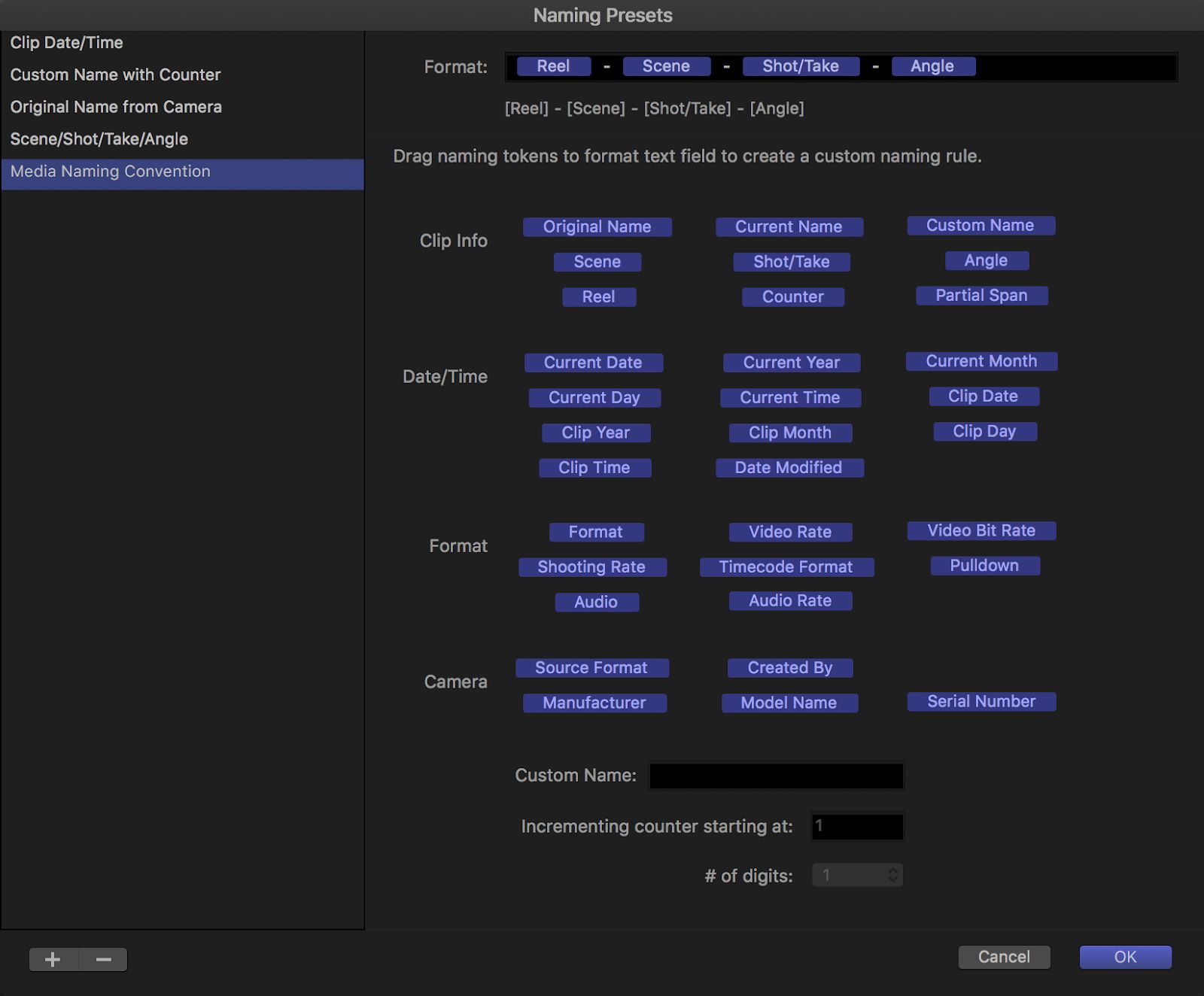This screenshot has width=1204, height=996.
Task: Select the Counter token under Clip Info
Action: click(x=793, y=297)
